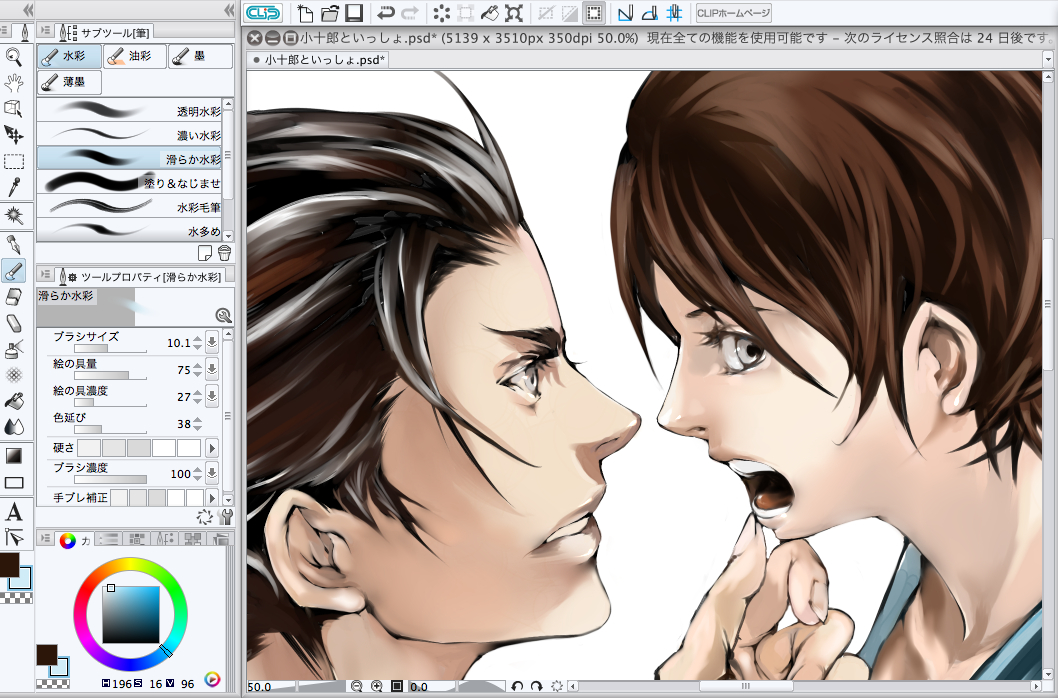Open ブラシ濃度 dynamics settings button
This screenshot has height=698, width=1058.
click(212, 473)
